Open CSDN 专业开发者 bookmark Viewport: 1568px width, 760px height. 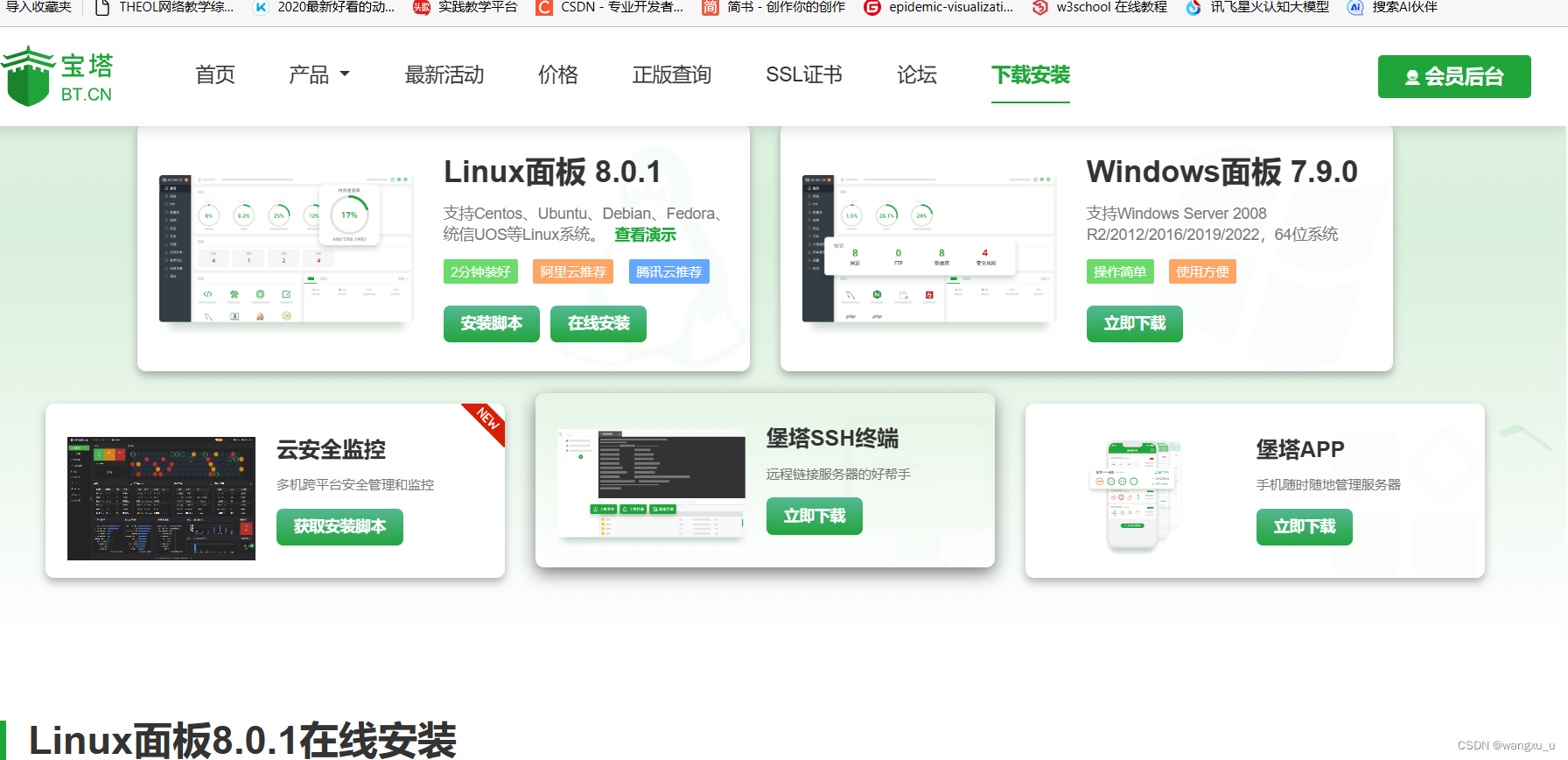[x=610, y=7]
